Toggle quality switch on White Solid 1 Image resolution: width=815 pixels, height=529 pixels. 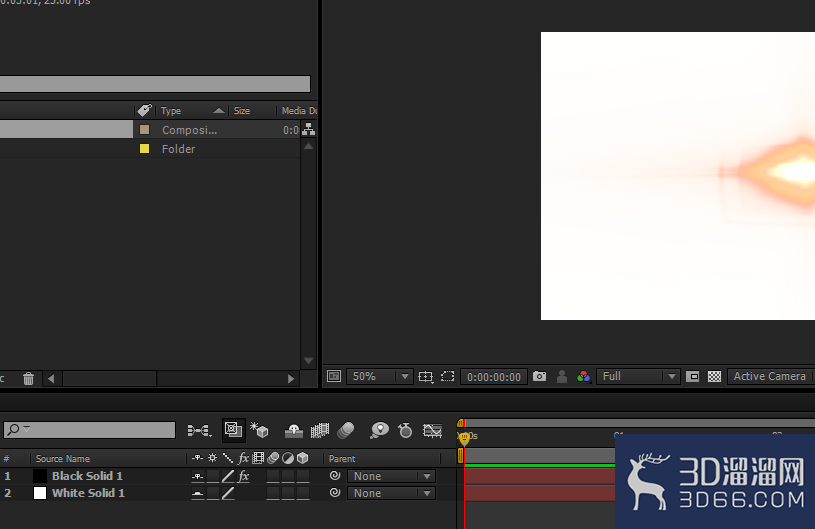pyautogui.click(x=228, y=493)
